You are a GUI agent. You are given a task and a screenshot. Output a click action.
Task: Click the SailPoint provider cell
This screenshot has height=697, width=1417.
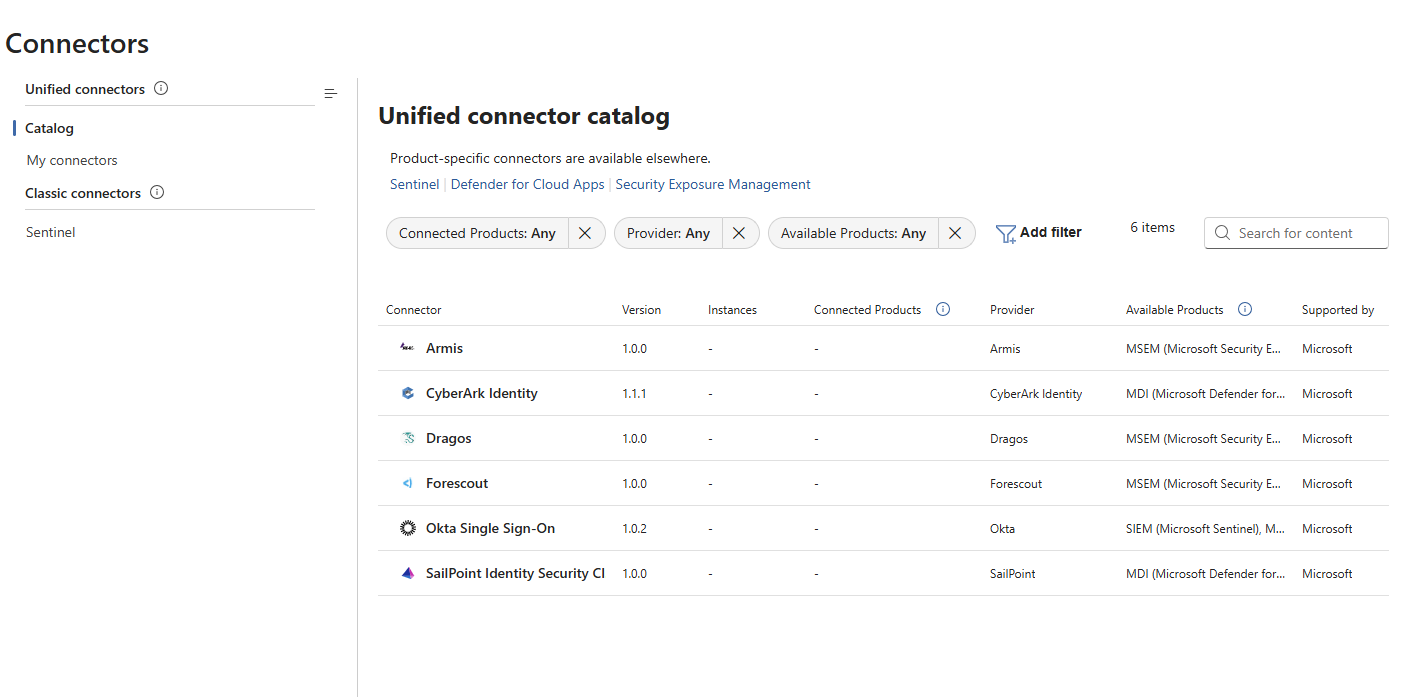[1013, 574]
